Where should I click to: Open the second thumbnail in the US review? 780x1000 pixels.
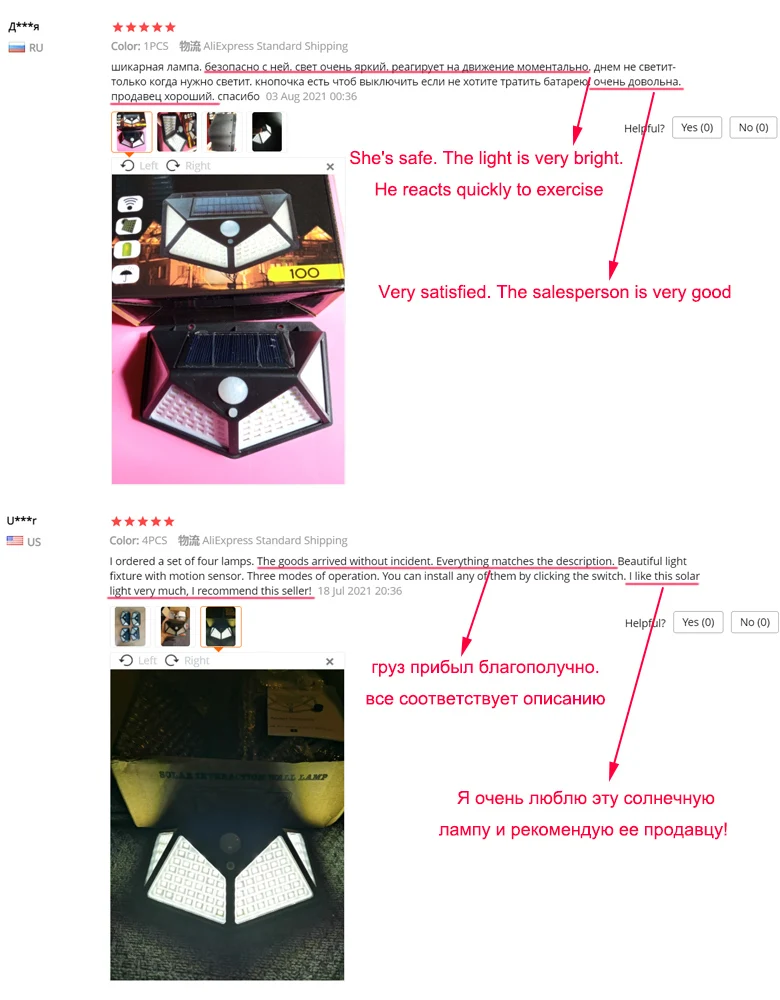click(x=175, y=626)
